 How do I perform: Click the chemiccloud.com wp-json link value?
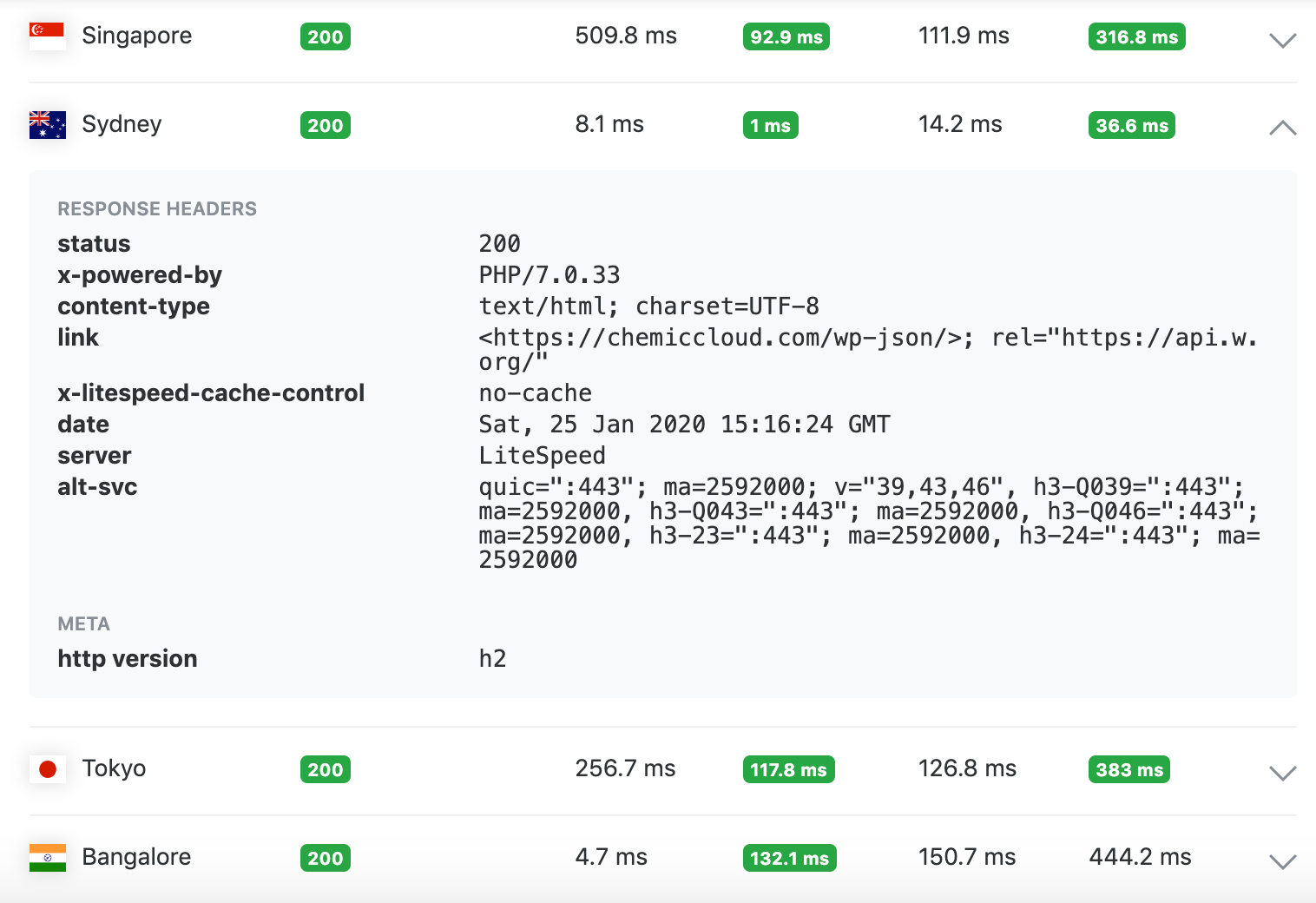725,338
